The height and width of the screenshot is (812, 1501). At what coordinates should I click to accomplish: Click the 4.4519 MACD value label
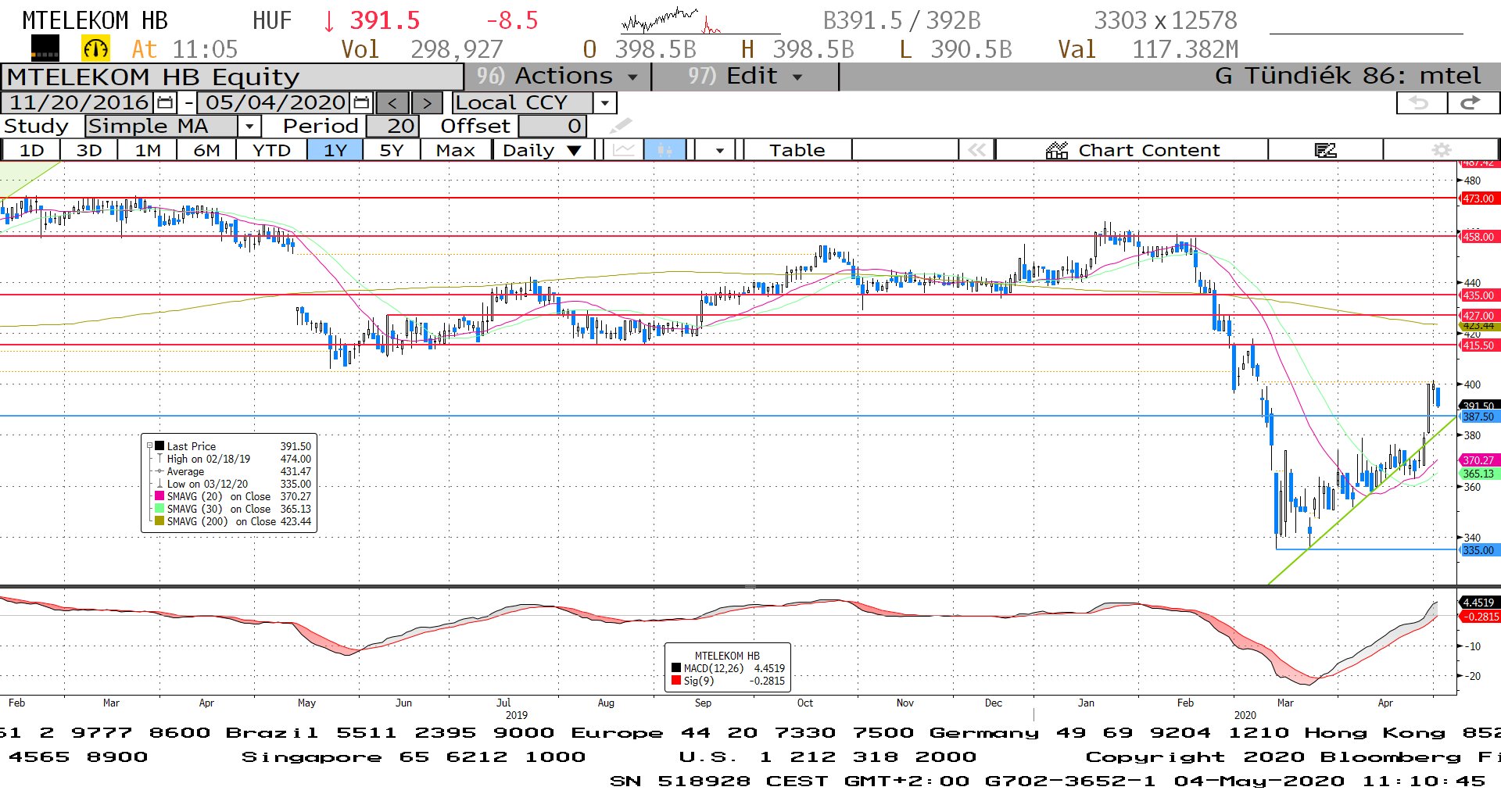[1479, 603]
